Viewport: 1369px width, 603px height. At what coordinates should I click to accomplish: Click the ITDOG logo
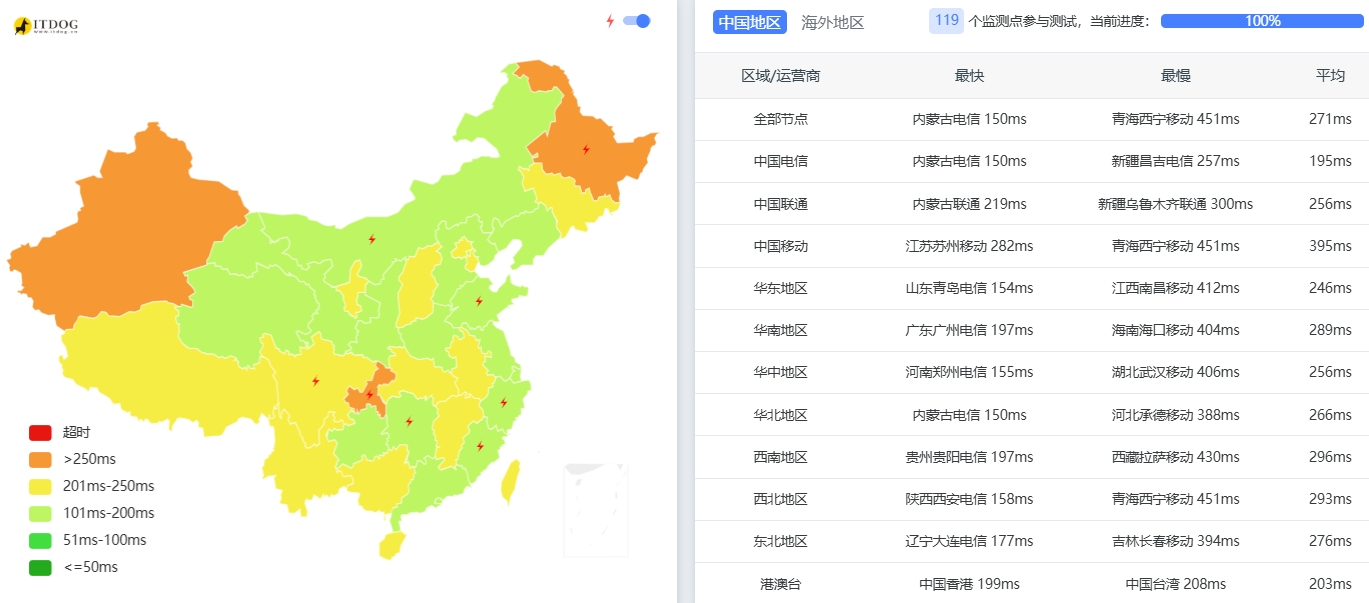45,25
